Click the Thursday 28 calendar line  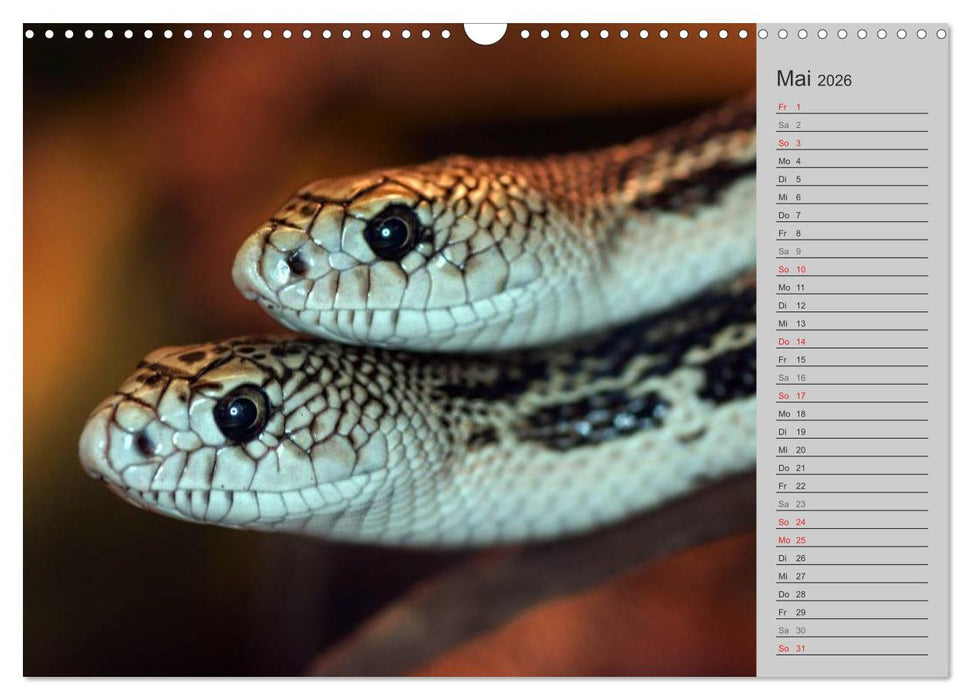tap(851, 594)
